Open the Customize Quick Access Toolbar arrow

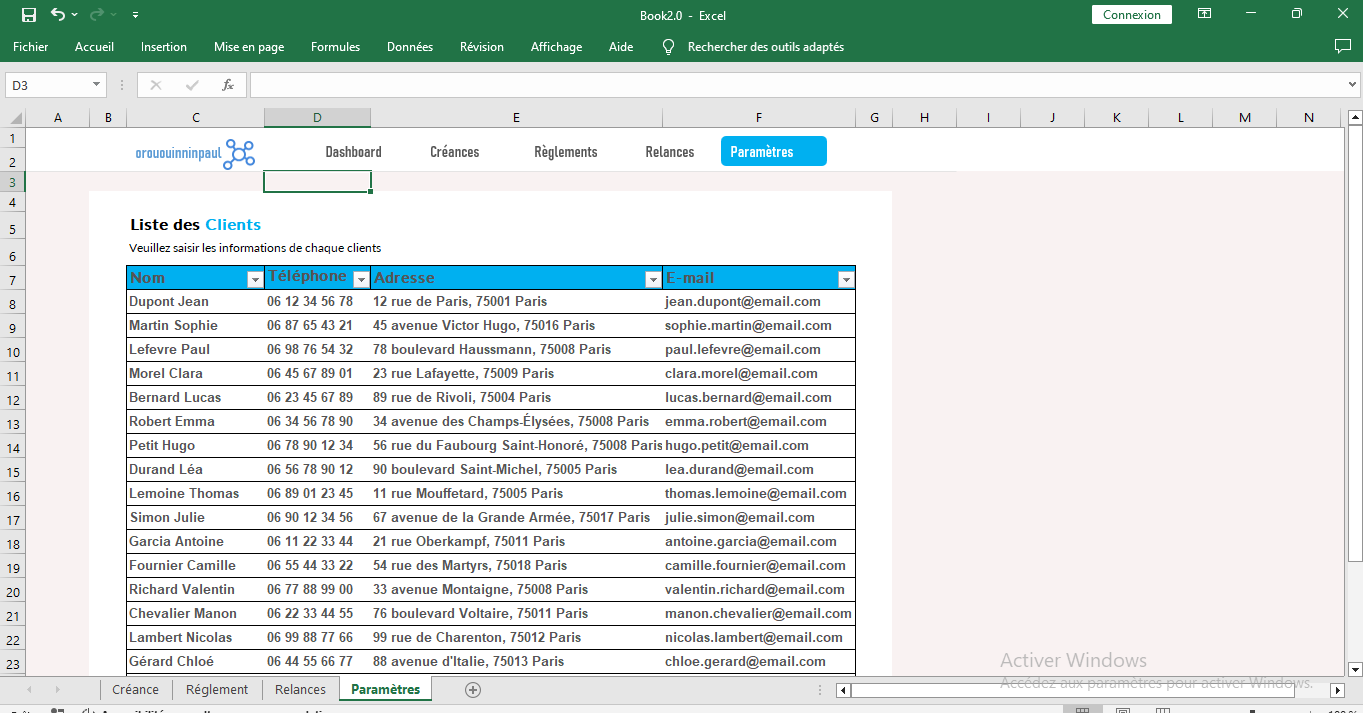[135, 15]
